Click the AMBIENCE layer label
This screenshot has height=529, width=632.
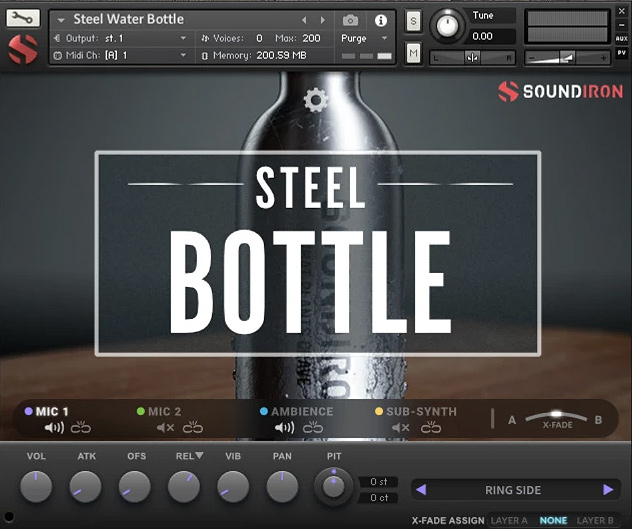(302, 411)
